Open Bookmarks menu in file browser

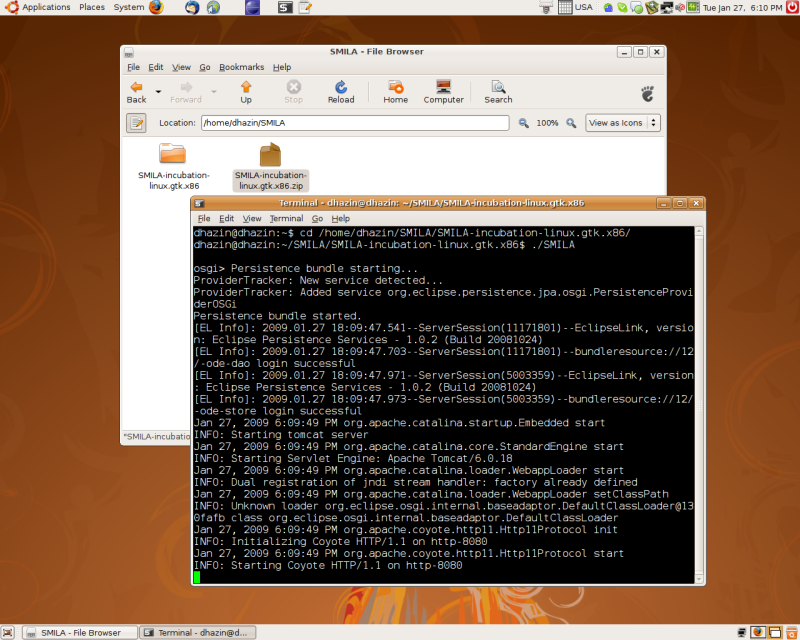241,67
